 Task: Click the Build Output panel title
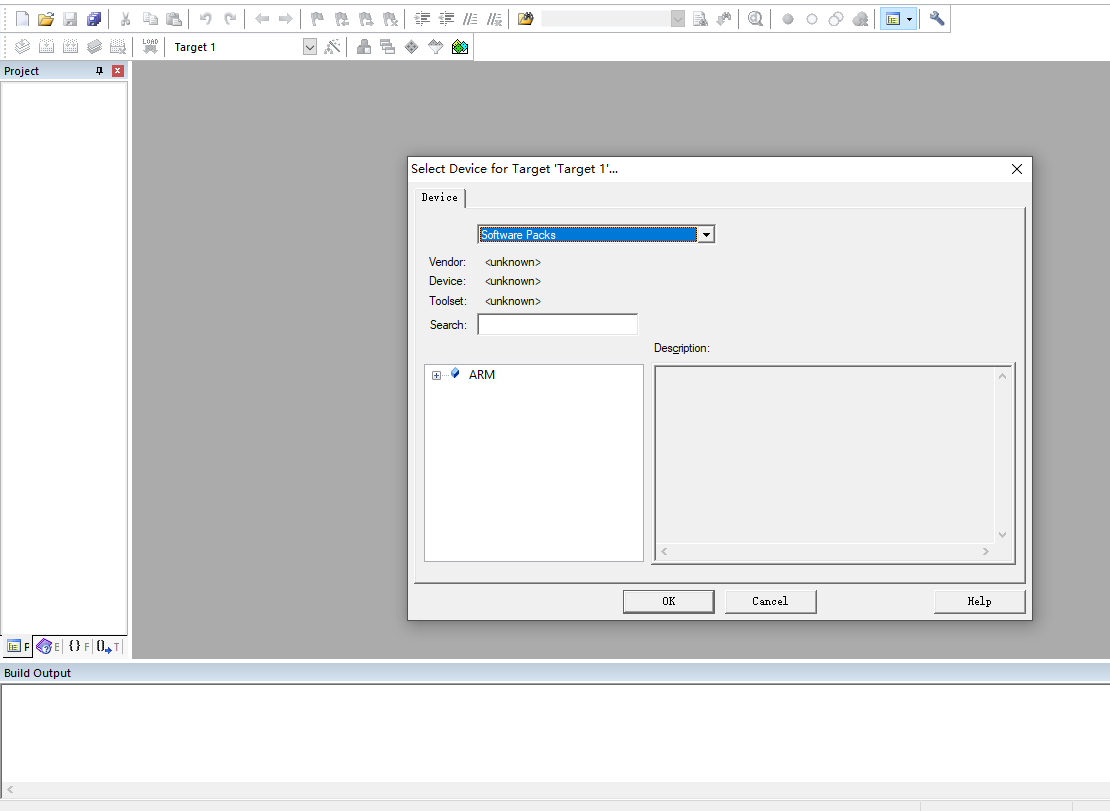click(38, 673)
